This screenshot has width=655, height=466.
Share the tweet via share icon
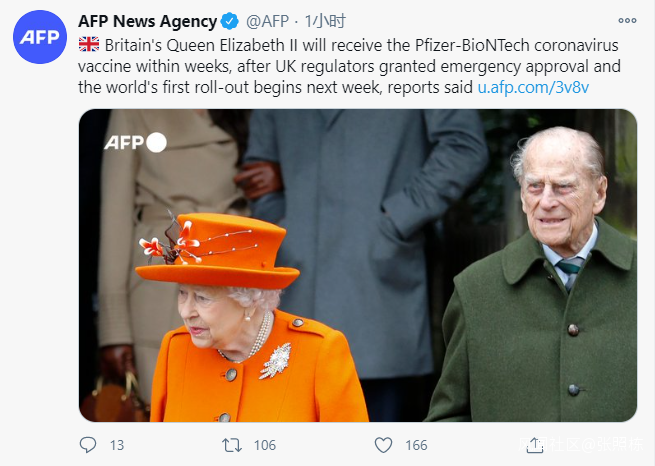[534, 444]
